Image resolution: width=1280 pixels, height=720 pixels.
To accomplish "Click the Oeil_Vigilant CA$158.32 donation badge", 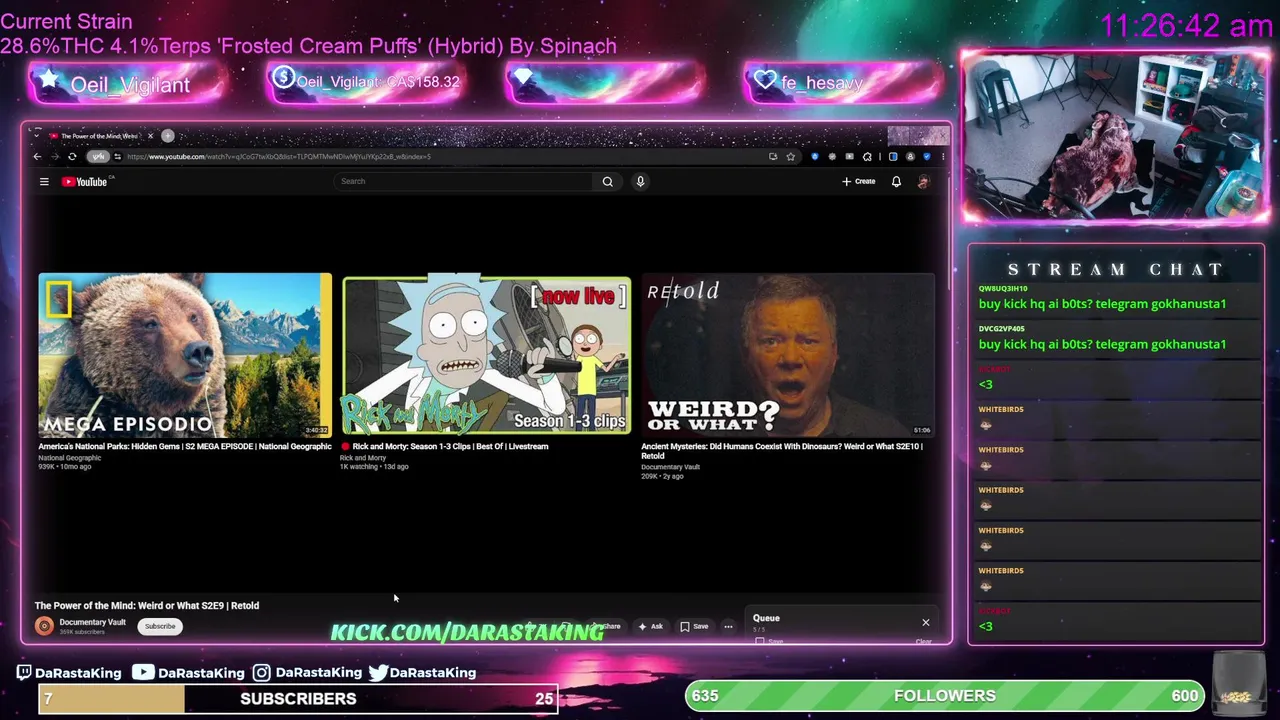I will (x=365, y=82).
